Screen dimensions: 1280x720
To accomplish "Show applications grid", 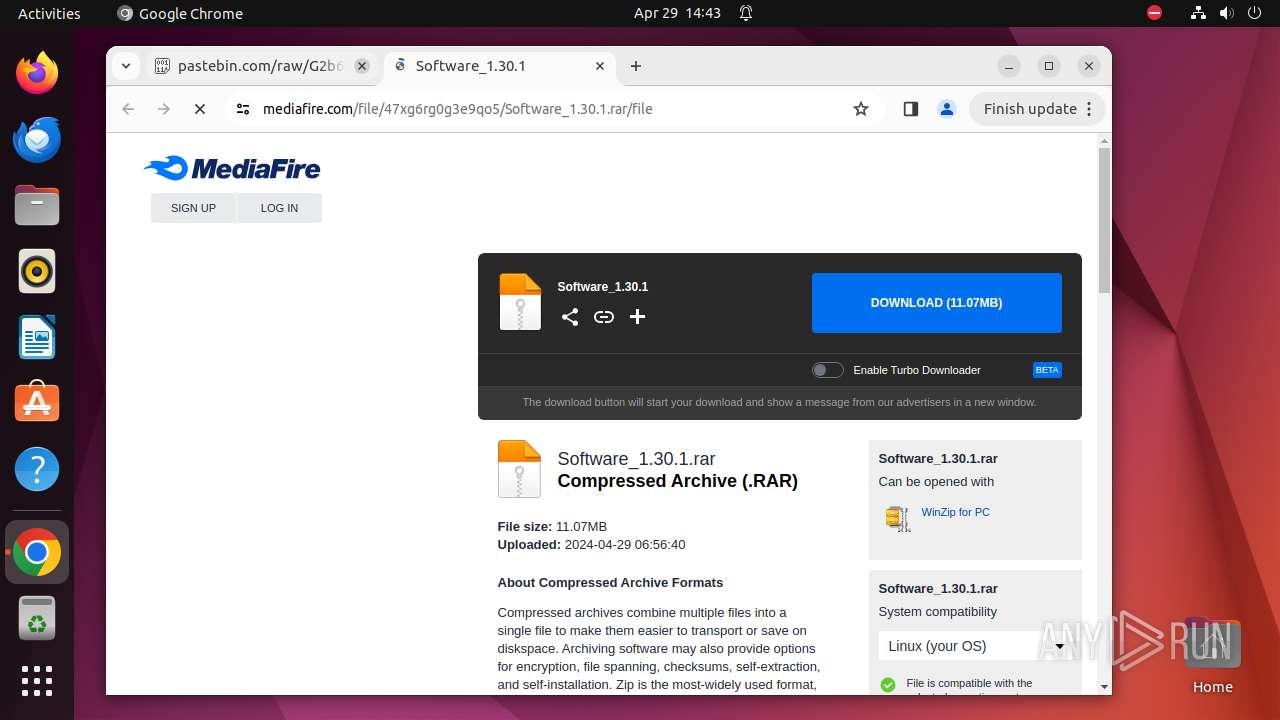I will [37, 681].
